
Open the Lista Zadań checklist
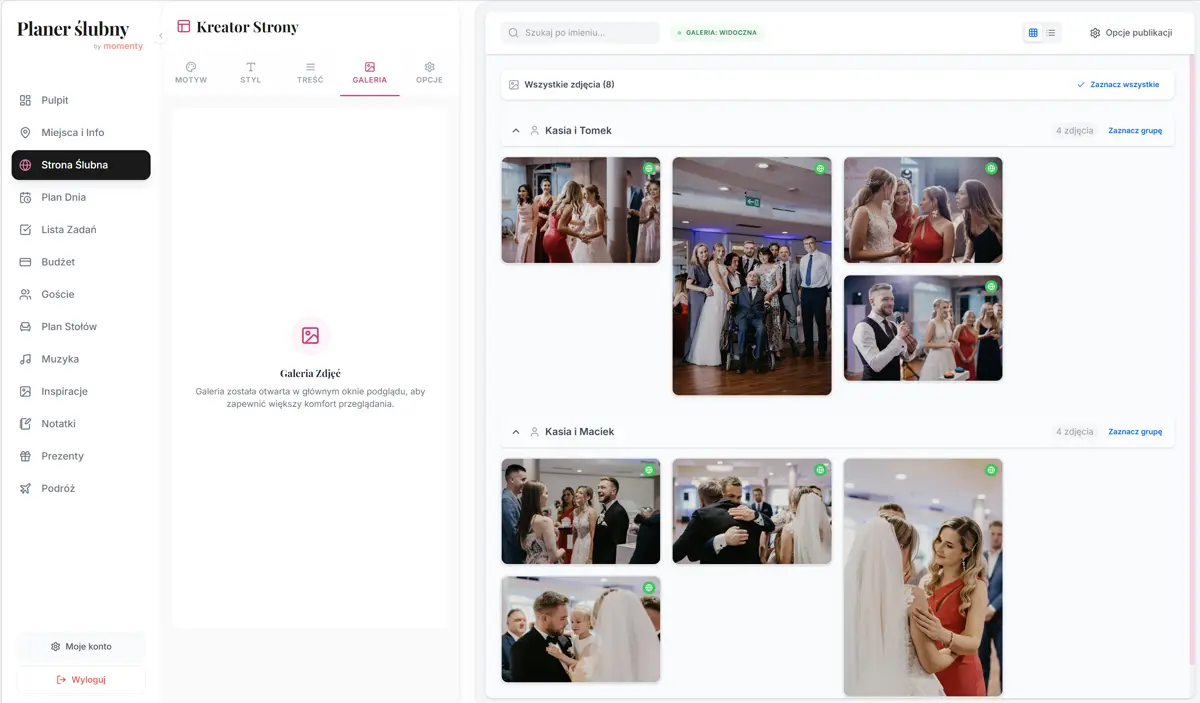coord(68,230)
